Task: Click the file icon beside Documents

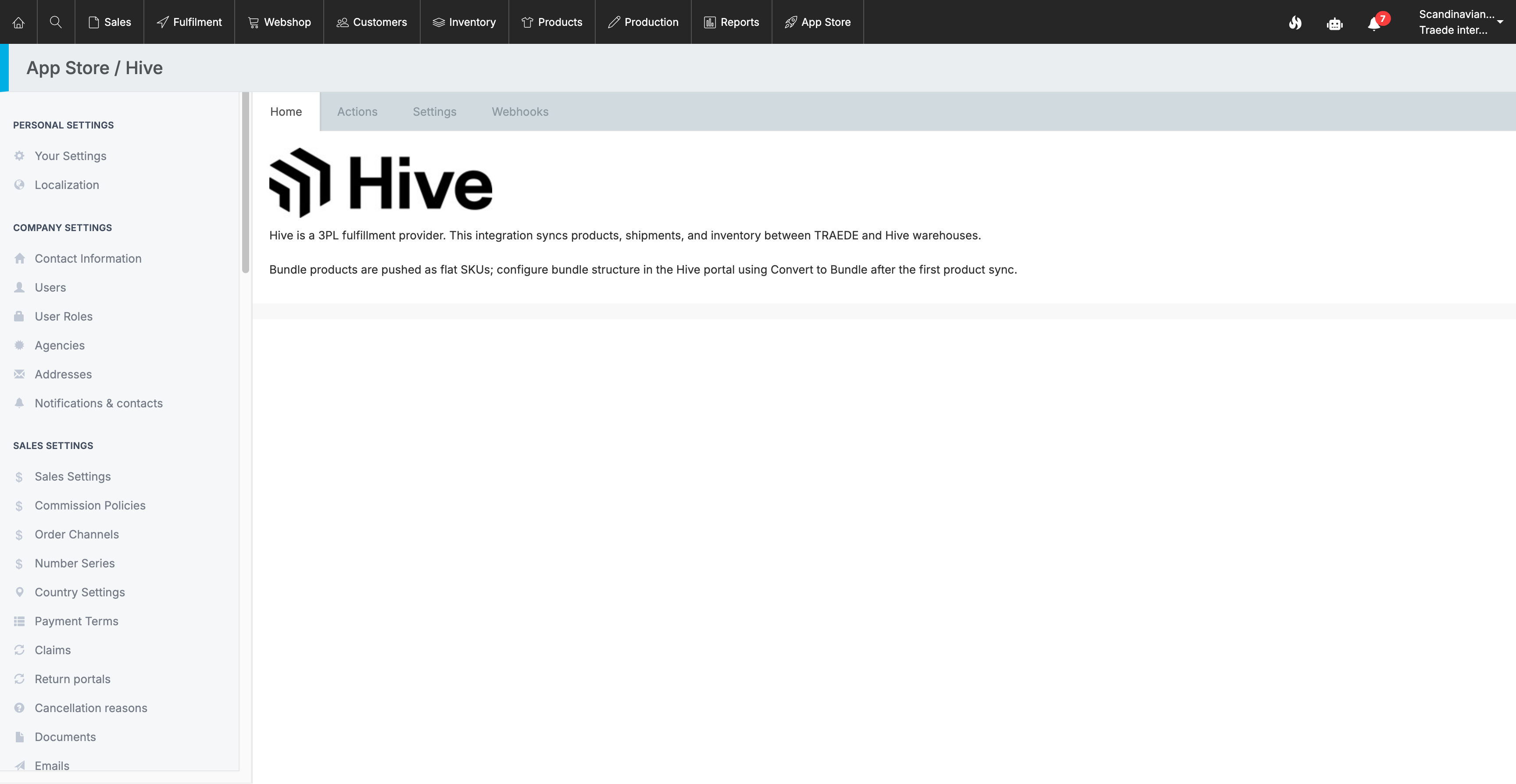Action: [19, 737]
